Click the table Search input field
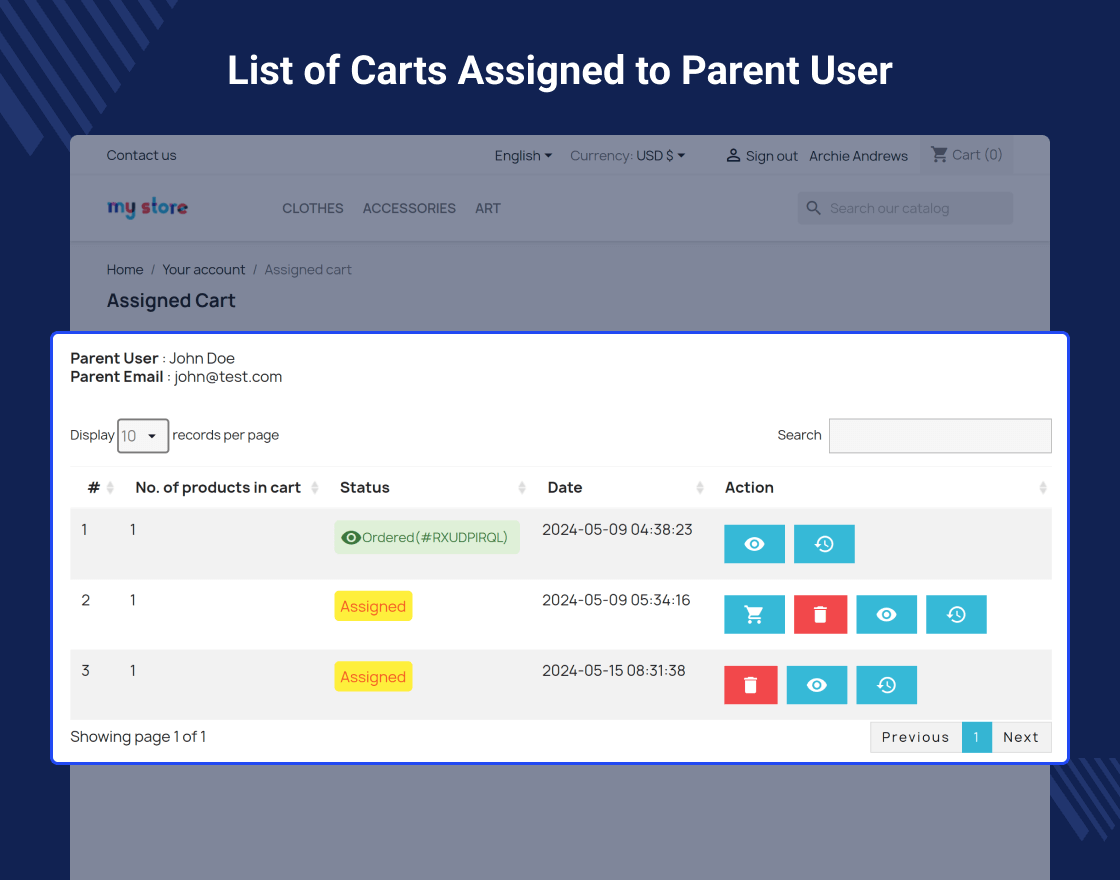 click(x=940, y=436)
